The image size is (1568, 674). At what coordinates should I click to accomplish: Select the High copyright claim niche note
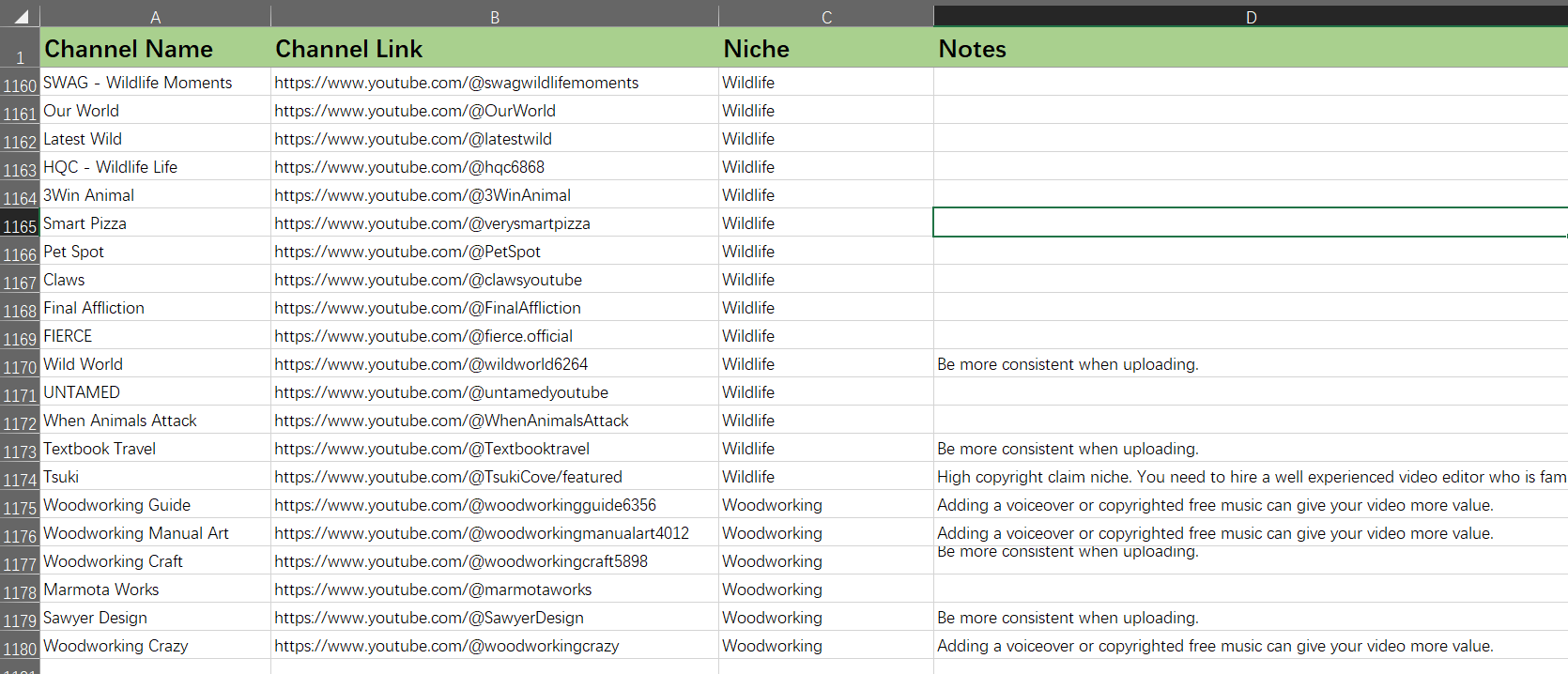1251,476
